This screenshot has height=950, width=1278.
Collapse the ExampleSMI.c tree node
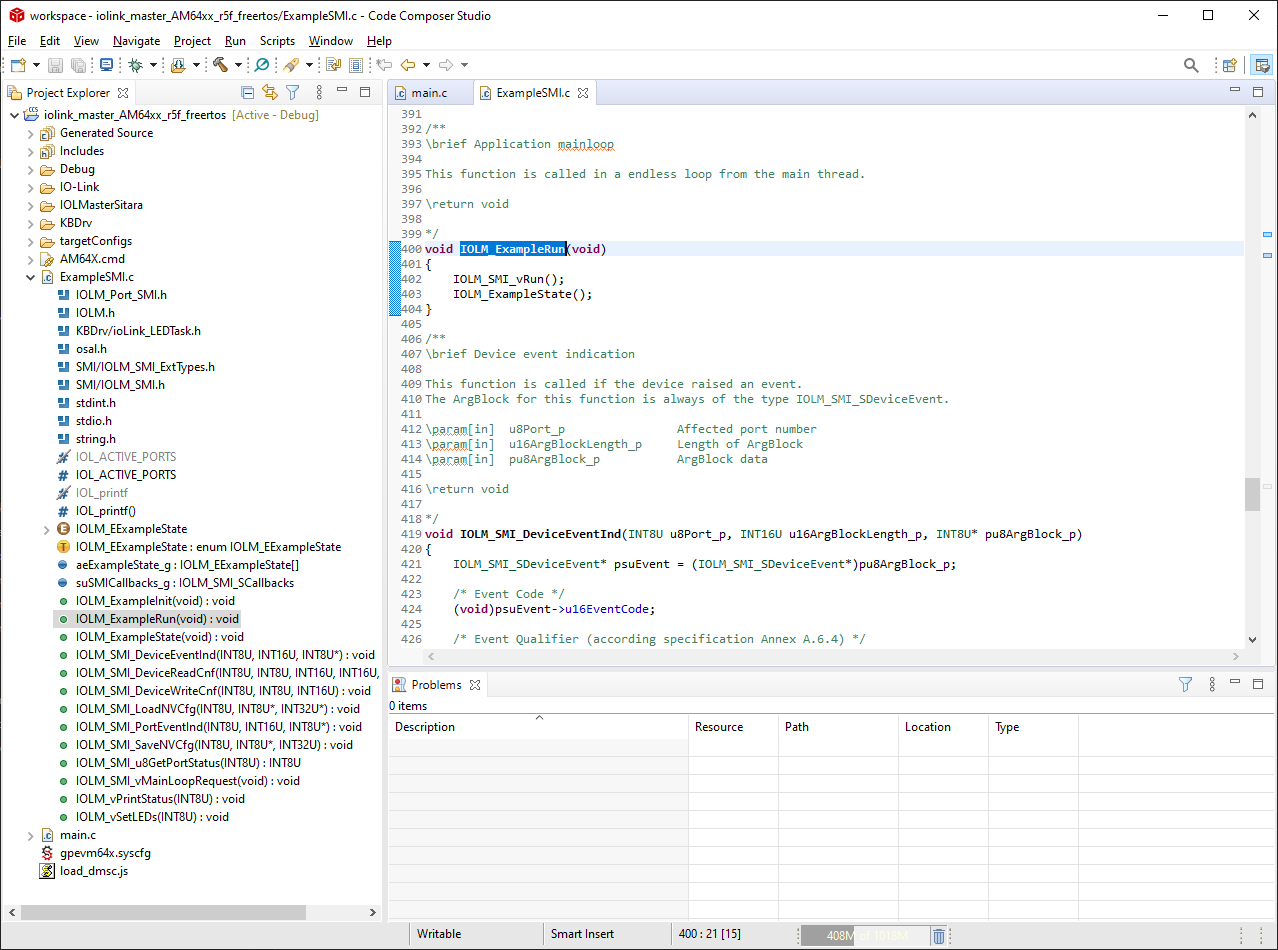(x=30, y=277)
